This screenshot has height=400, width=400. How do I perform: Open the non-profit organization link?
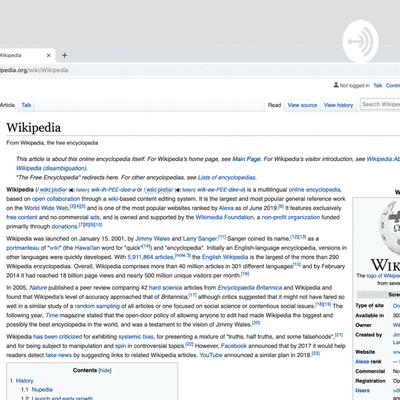[x=291, y=217]
